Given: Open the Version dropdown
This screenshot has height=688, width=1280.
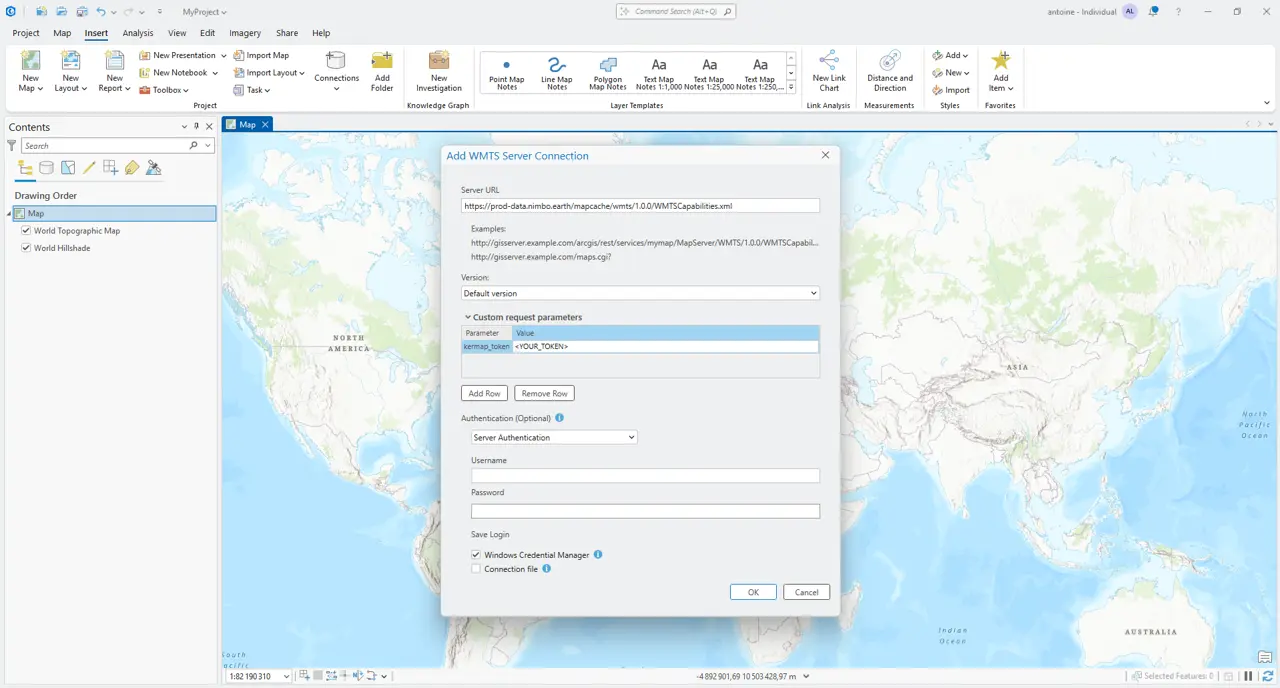Looking at the screenshot, I should [x=640, y=293].
